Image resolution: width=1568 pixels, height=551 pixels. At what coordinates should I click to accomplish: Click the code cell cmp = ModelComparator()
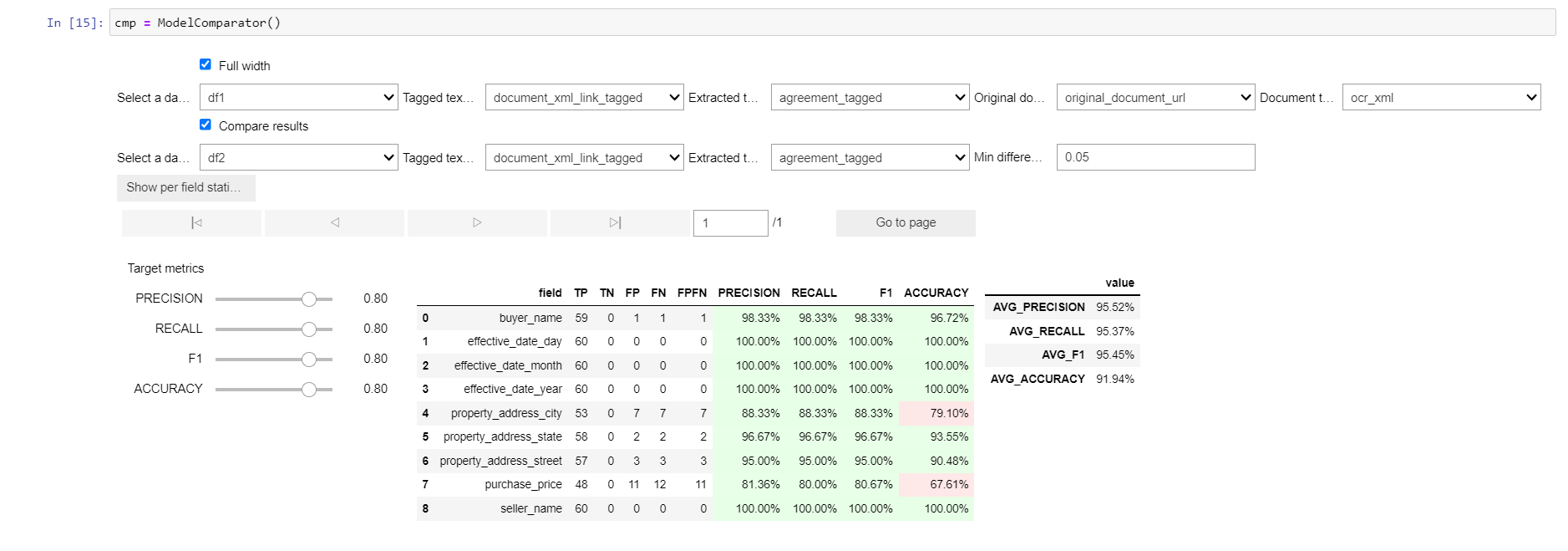pos(832,23)
